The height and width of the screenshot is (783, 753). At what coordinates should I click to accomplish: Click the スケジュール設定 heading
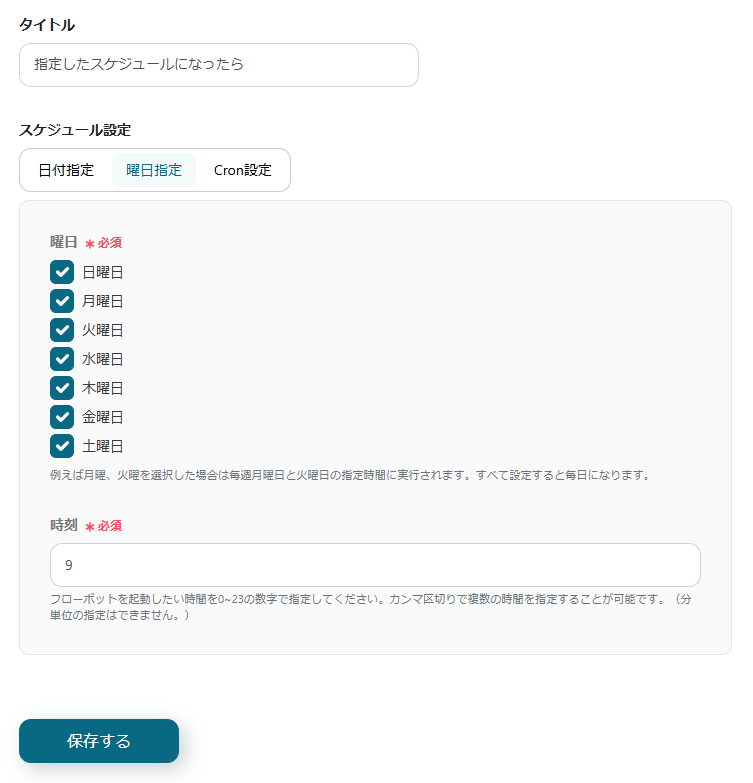[x=75, y=130]
